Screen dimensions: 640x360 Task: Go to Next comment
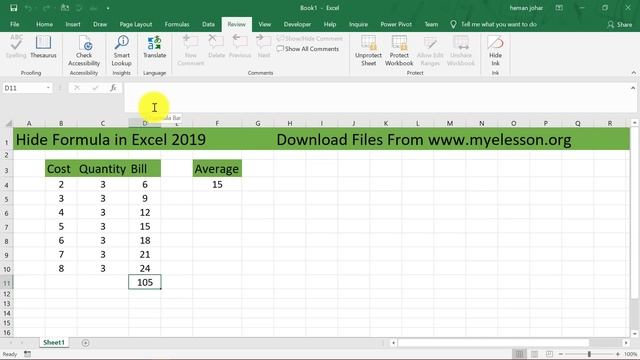tap(264, 47)
